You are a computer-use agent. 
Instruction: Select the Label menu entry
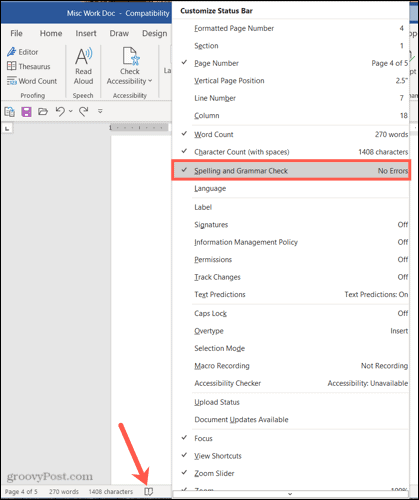[291, 207]
